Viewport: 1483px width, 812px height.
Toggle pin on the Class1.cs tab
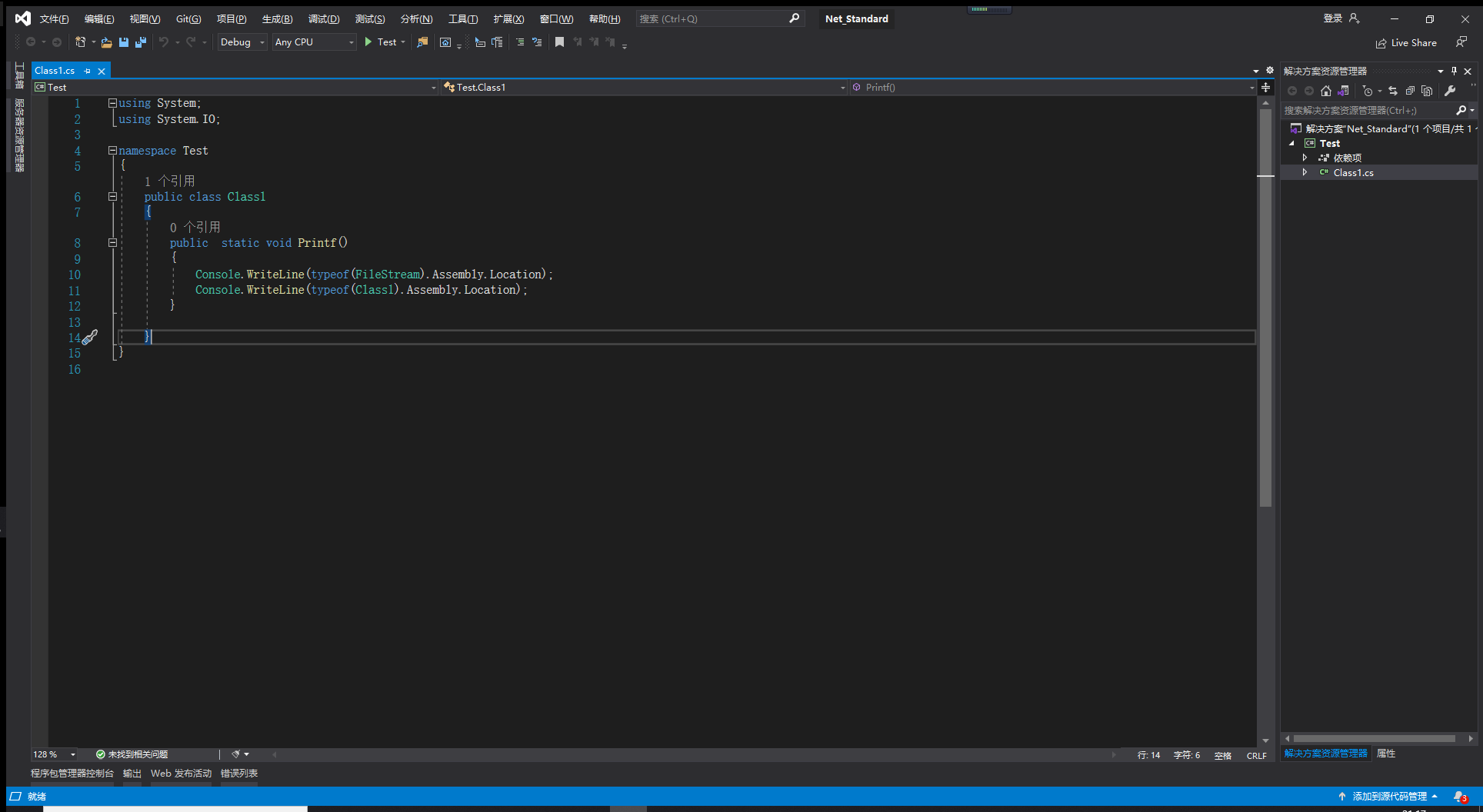88,71
